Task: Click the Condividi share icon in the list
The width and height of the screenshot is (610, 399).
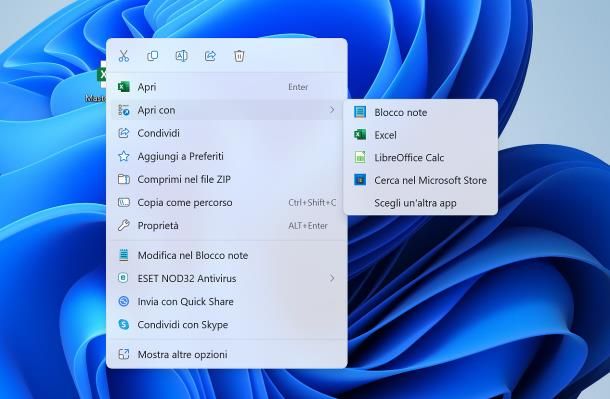Action: [124, 133]
